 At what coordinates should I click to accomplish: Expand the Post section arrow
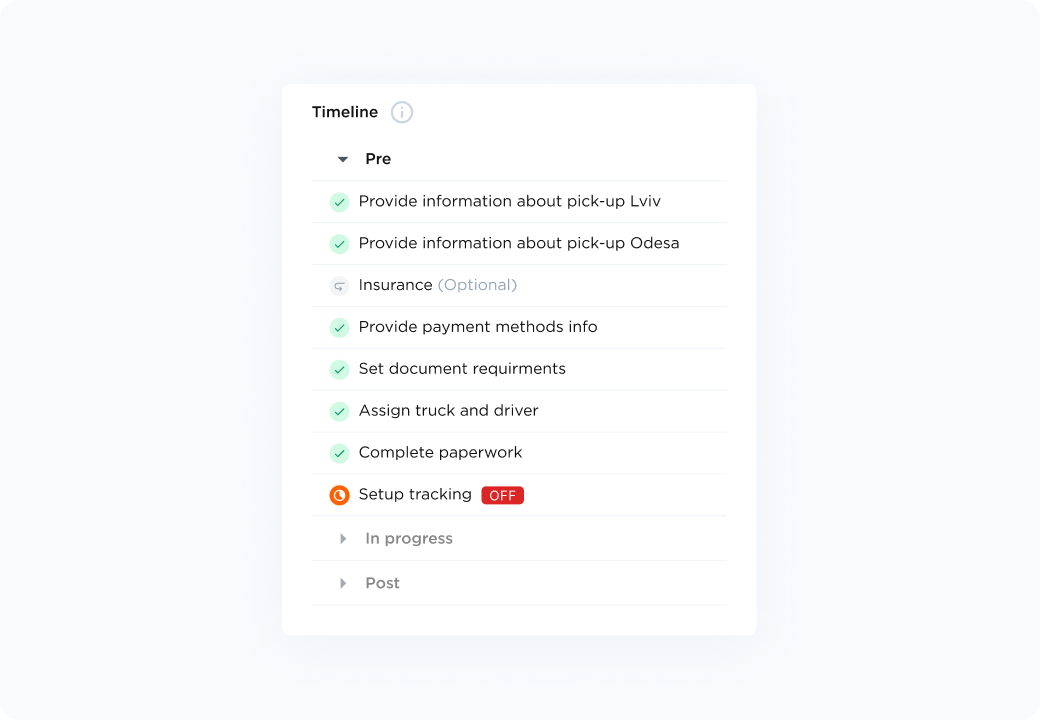tap(343, 583)
